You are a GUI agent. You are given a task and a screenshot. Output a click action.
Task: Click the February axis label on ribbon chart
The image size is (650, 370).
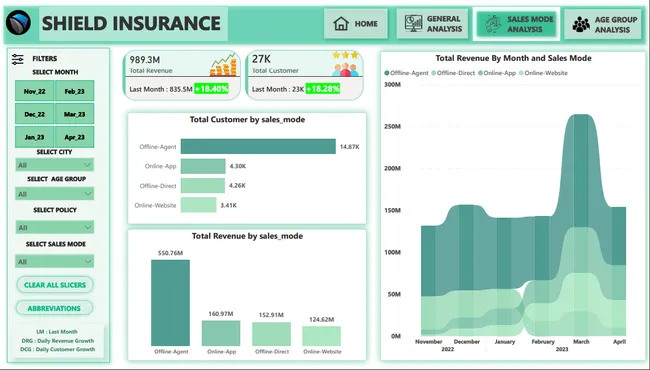(x=543, y=341)
